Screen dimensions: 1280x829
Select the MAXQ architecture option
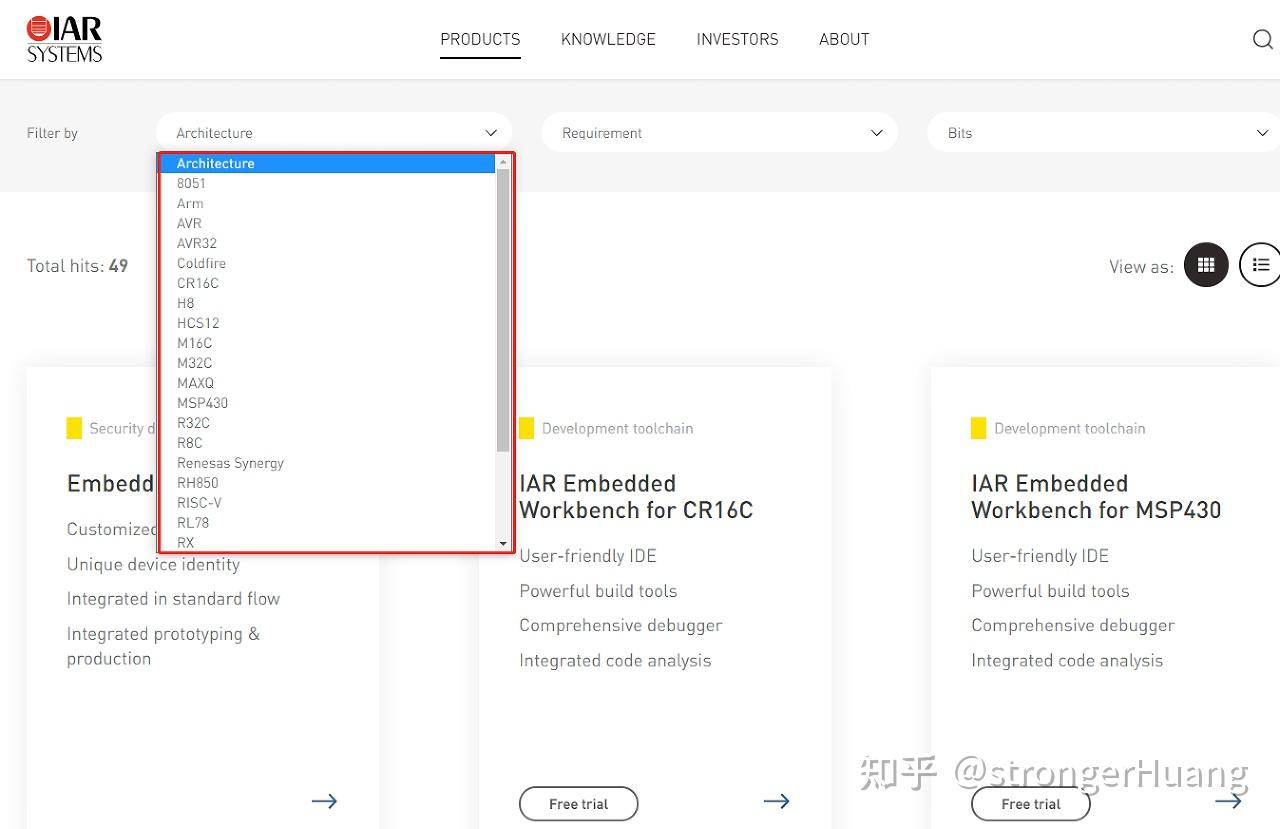328,383
